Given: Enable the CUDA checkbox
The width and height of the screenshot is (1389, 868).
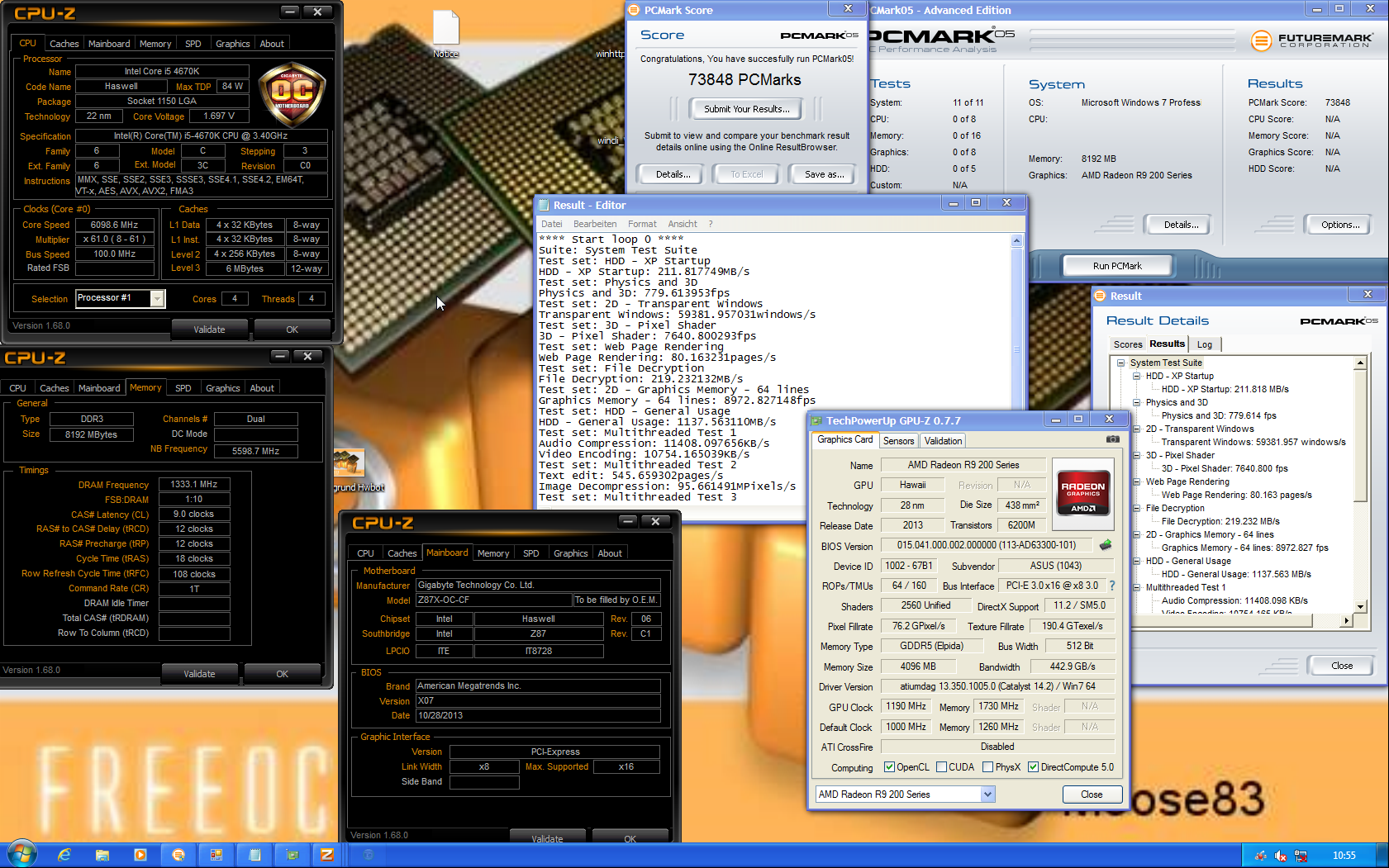Looking at the screenshot, I should (x=941, y=767).
